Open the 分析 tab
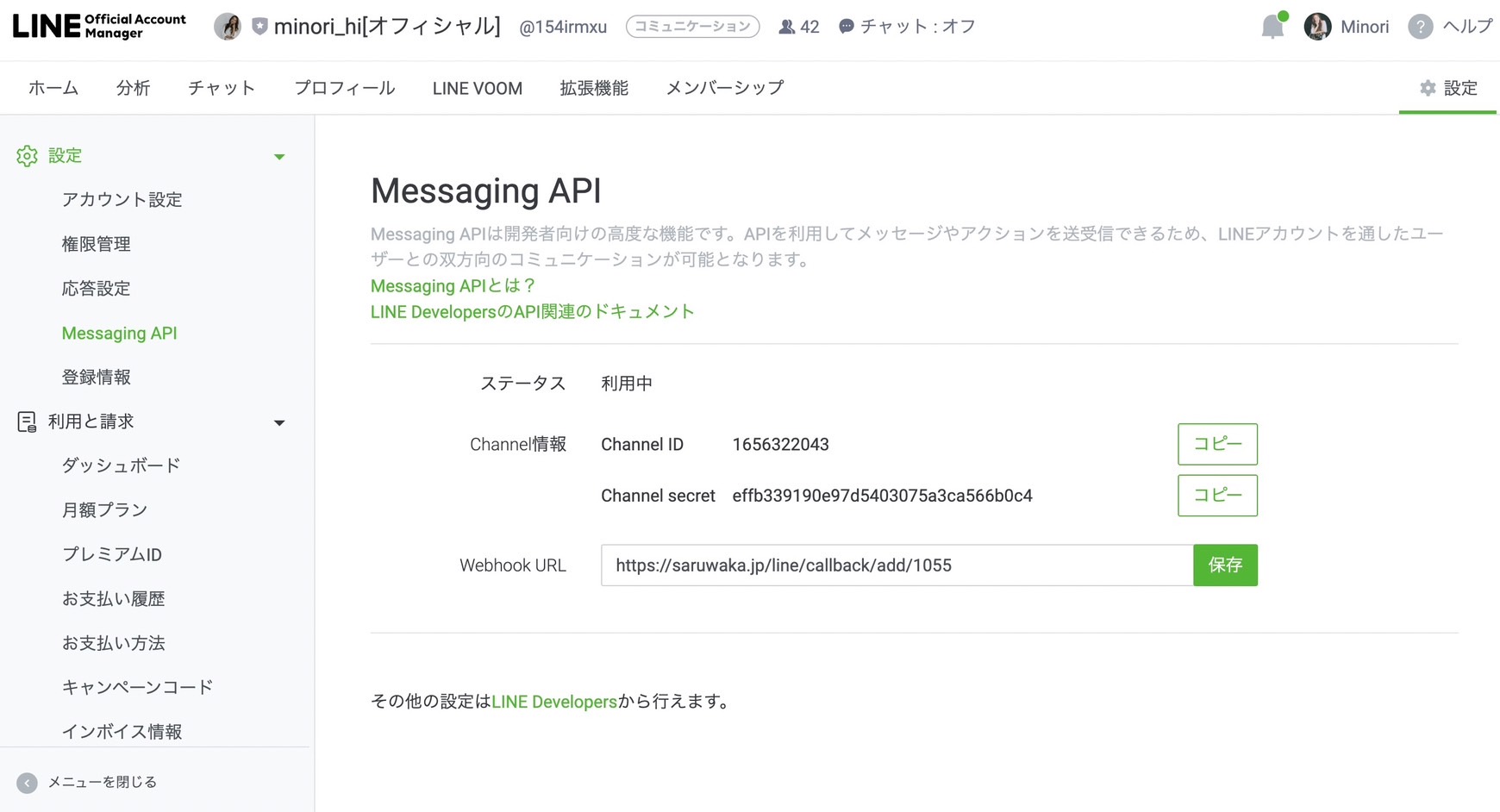1500x812 pixels. pyautogui.click(x=134, y=88)
